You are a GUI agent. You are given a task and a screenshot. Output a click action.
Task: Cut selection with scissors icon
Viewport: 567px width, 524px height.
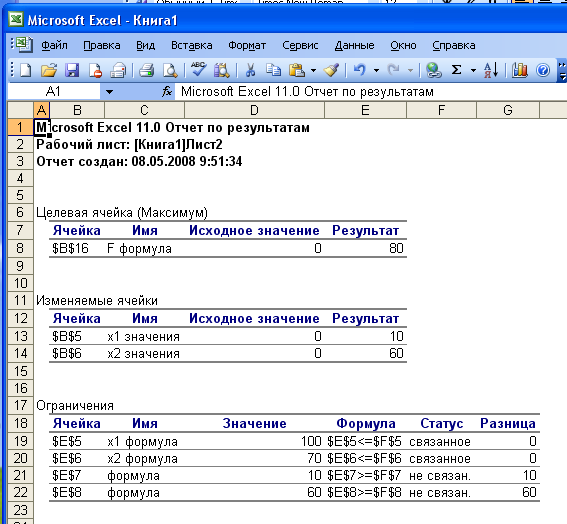click(x=250, y=70)
